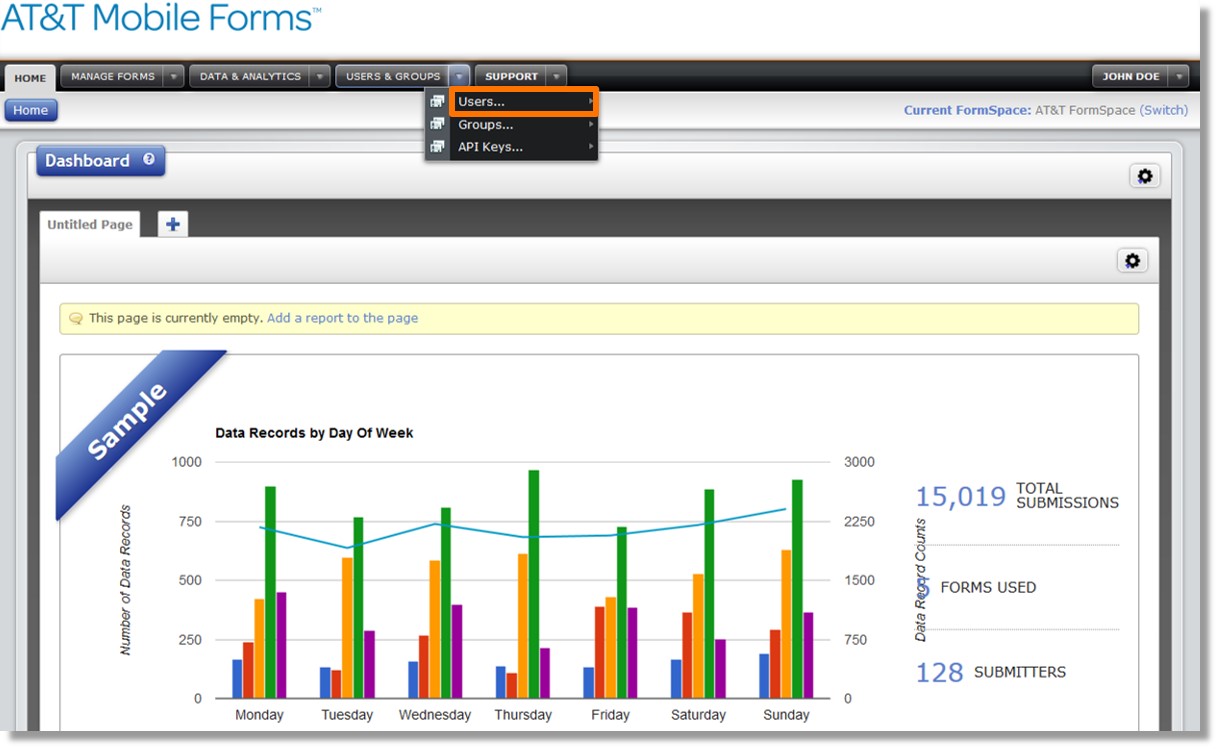This screenshot has width=1218, height=749.
Task: Open the Dashboard help question-mark icon
Action: click(149, 159)
